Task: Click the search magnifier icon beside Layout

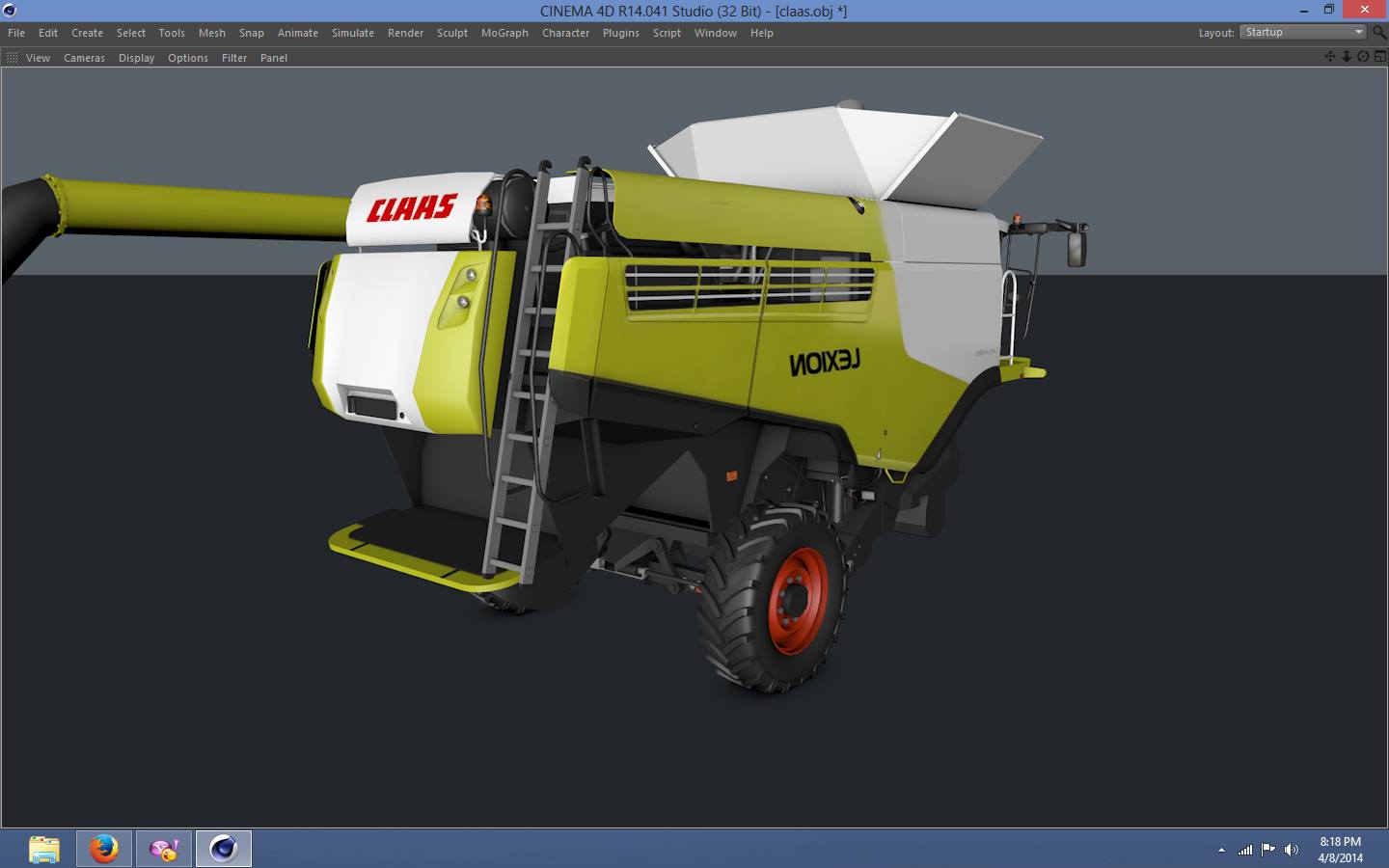Action: pyautogui.click(x=1379, y=33)
